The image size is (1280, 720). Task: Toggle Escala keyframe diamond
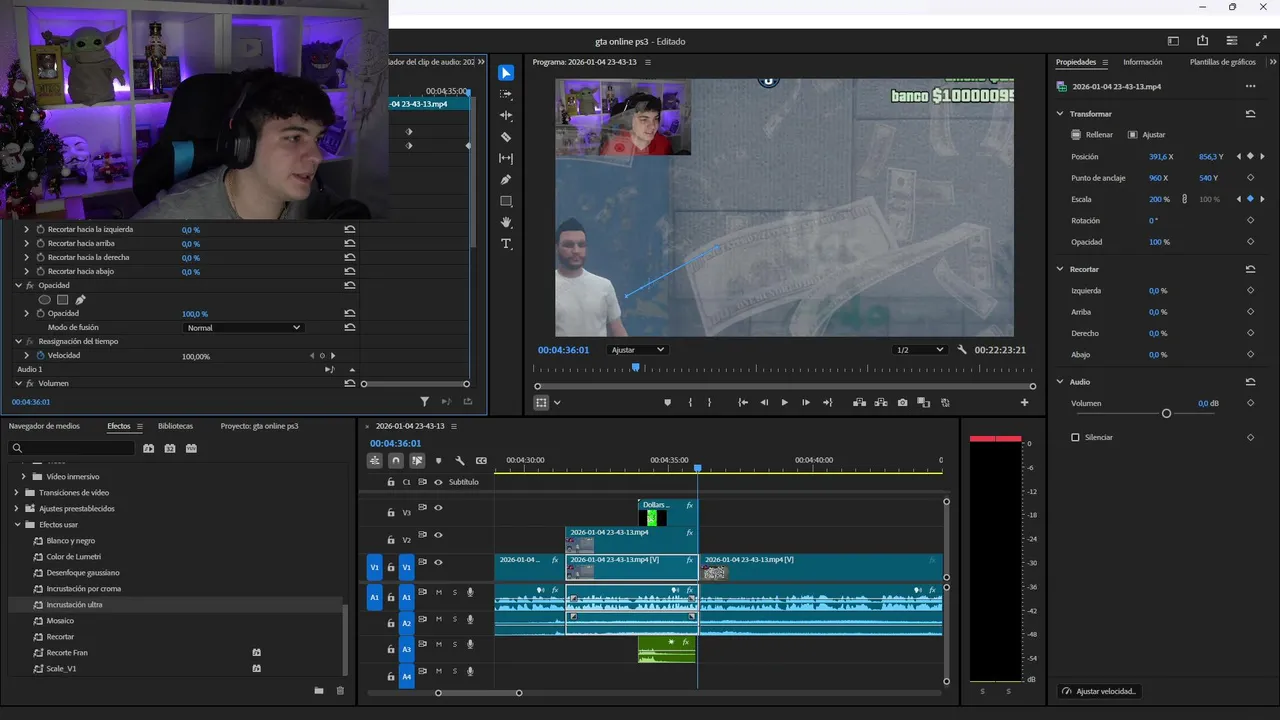[x=1250, y=199]
